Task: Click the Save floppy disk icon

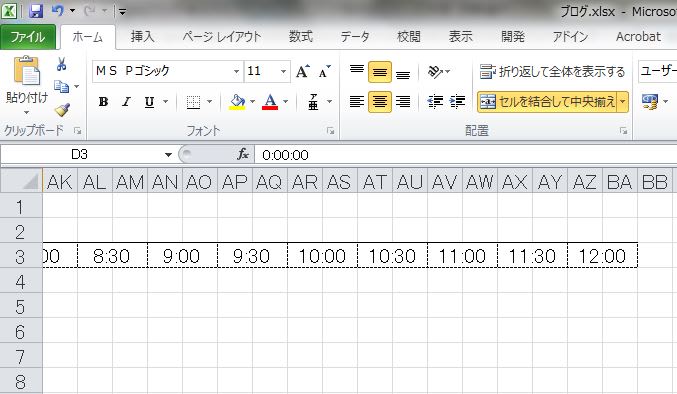Action: tap(36, 10)
